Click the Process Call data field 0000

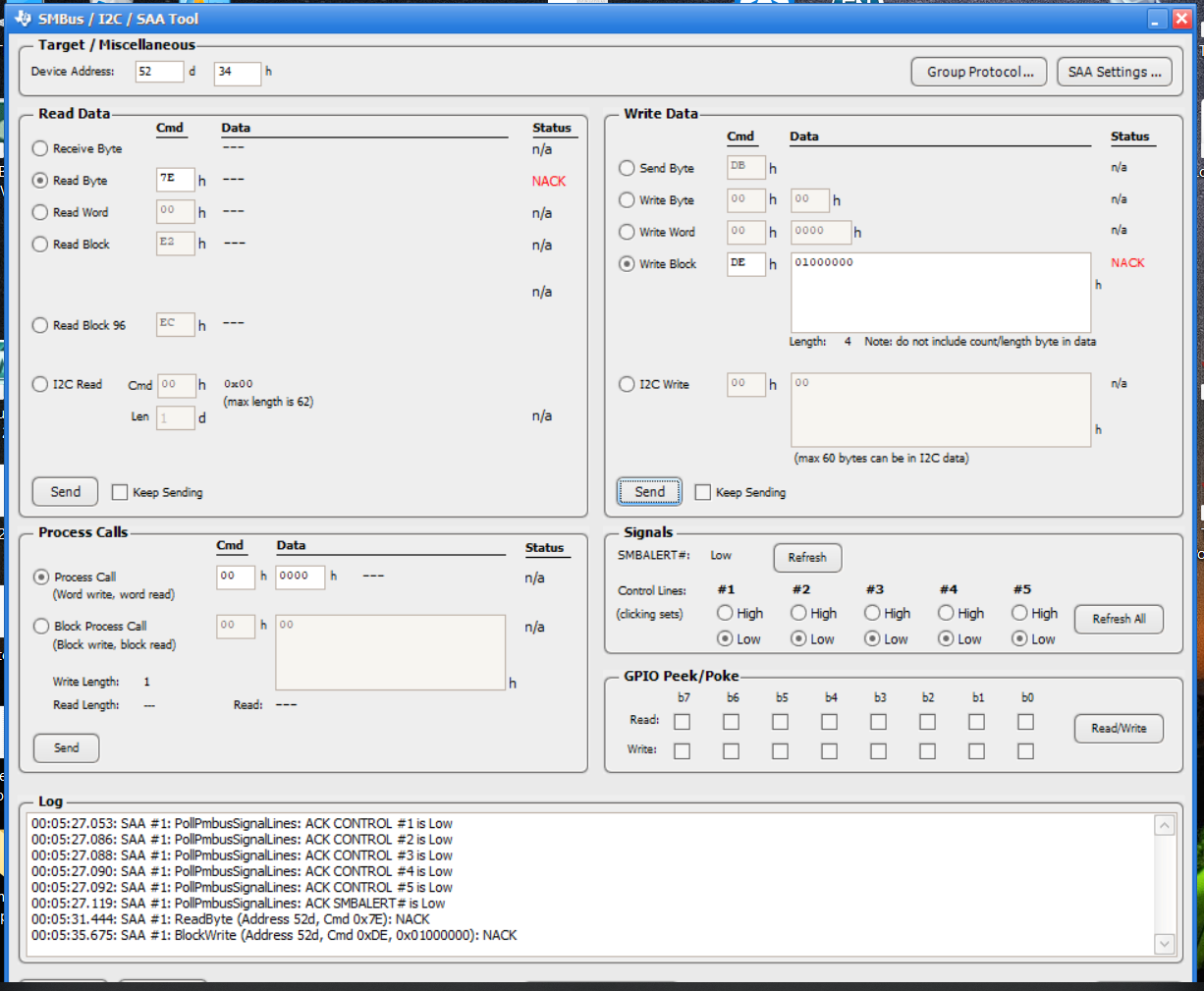point(301,577)
